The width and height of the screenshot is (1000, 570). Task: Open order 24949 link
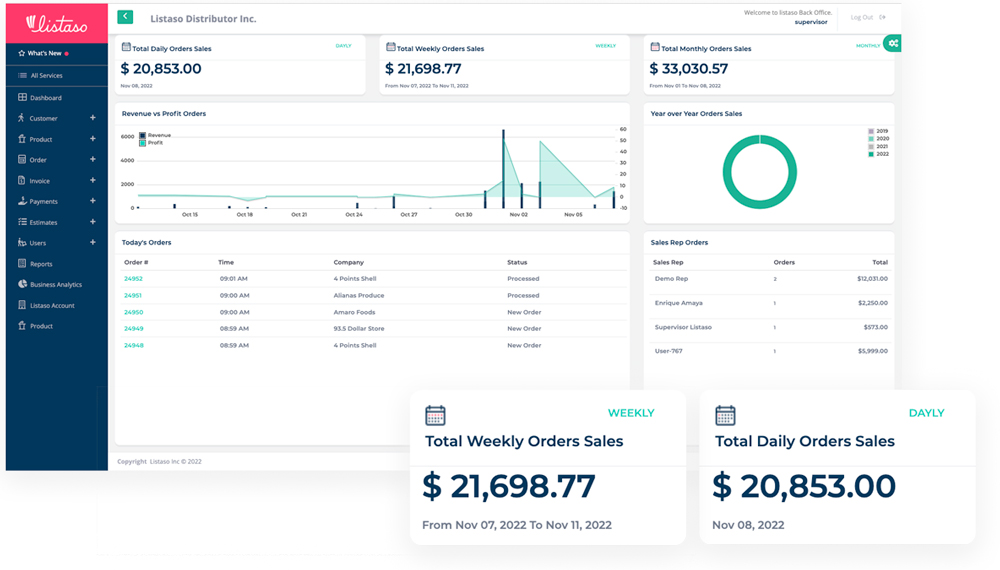tap(133, 328)
